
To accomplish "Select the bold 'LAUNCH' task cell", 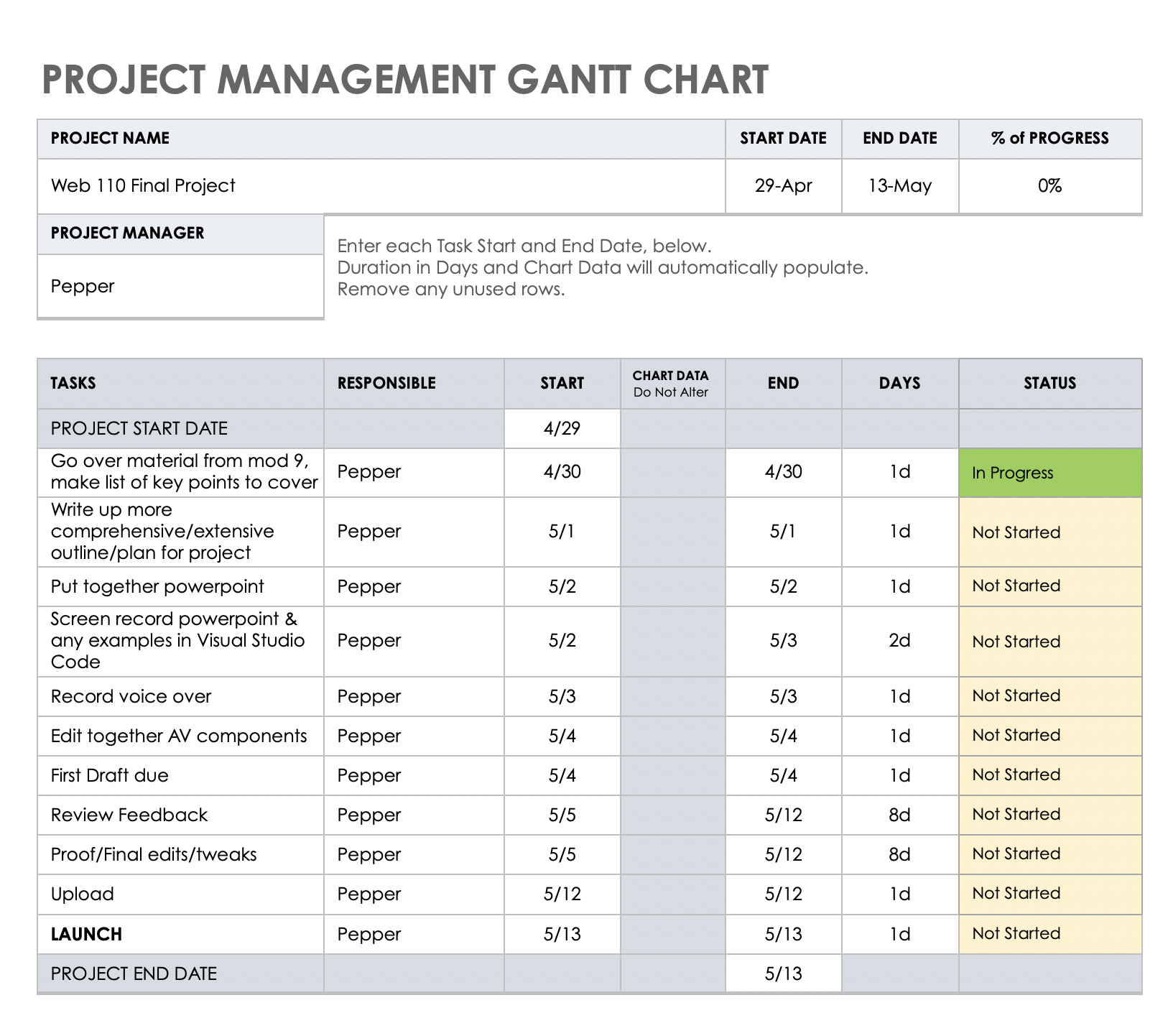I will 180,935.
